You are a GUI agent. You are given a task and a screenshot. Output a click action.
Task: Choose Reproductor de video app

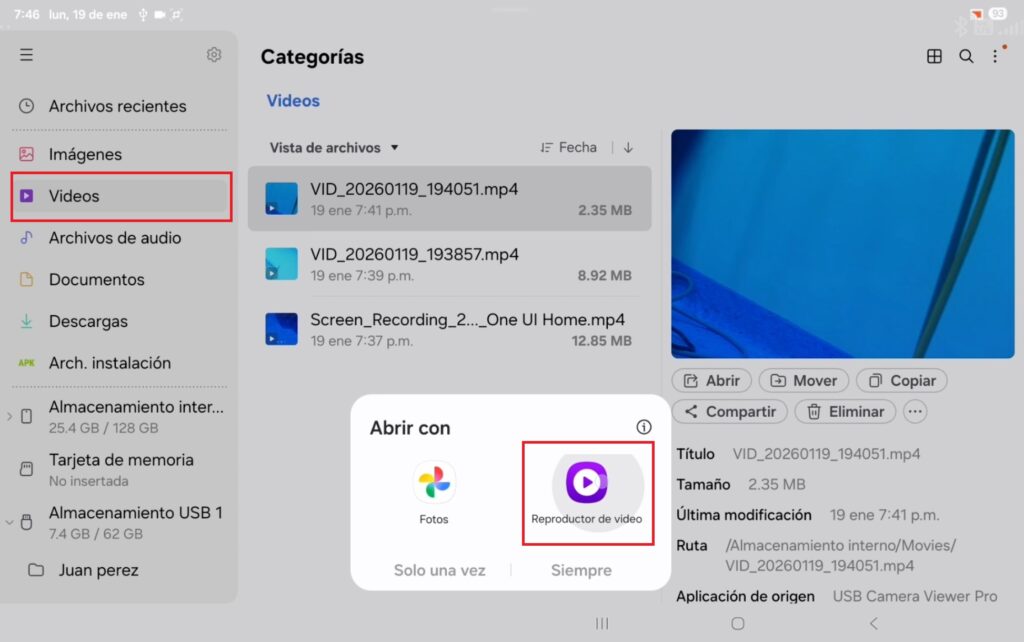(x=587, y=484)
